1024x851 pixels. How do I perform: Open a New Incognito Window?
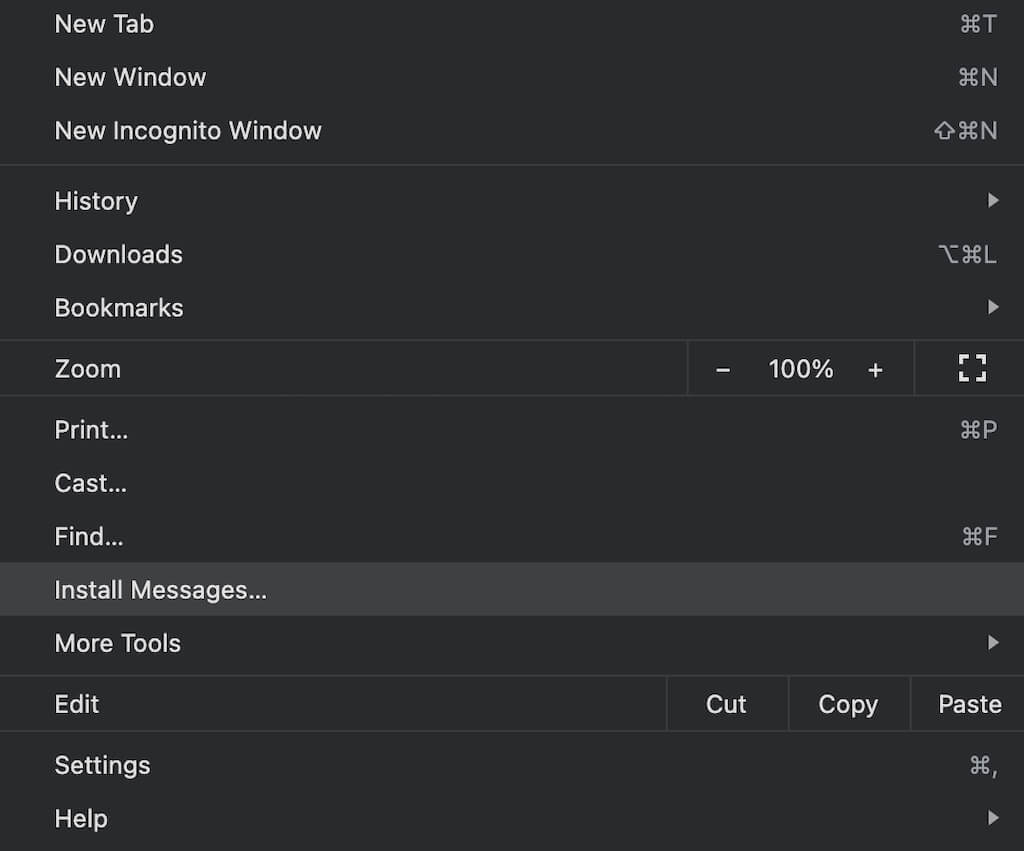click(x=188, y=131)
